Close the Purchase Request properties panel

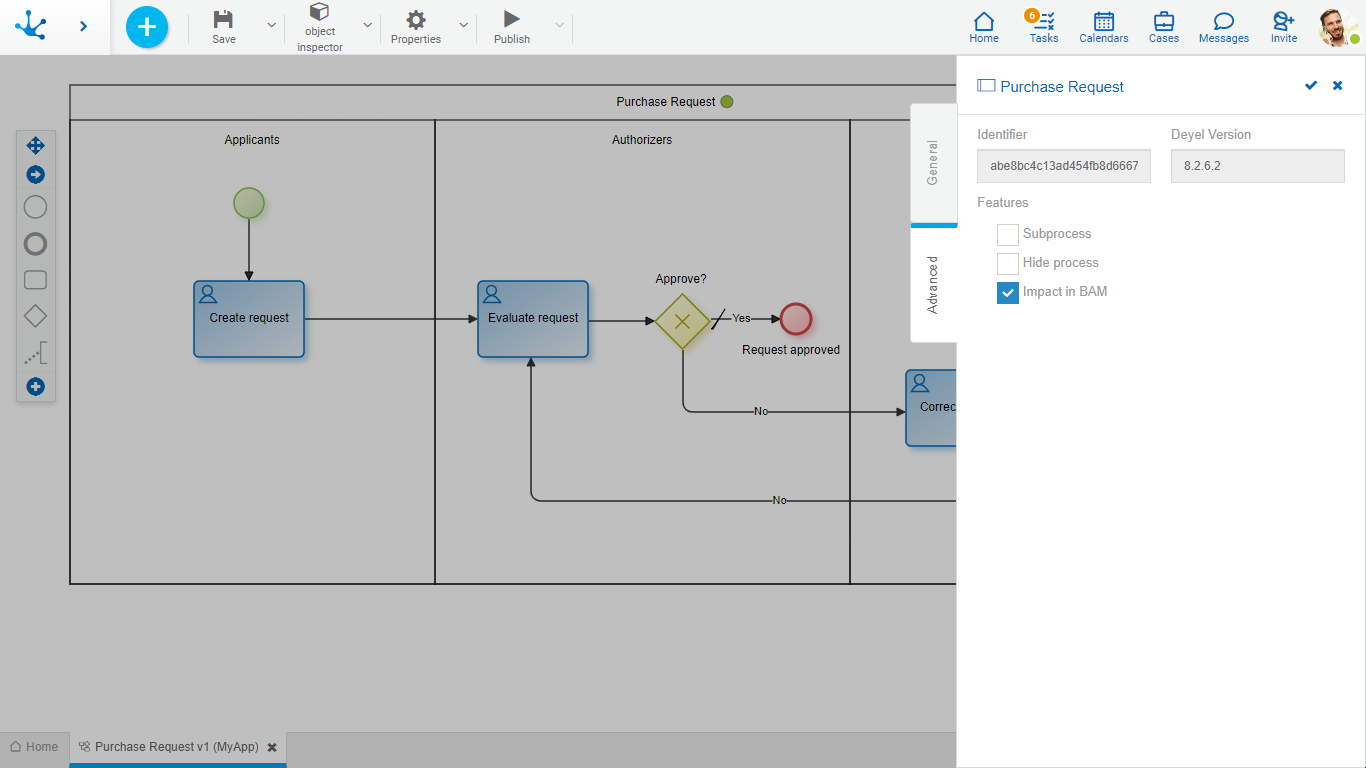coord(1338,86)
